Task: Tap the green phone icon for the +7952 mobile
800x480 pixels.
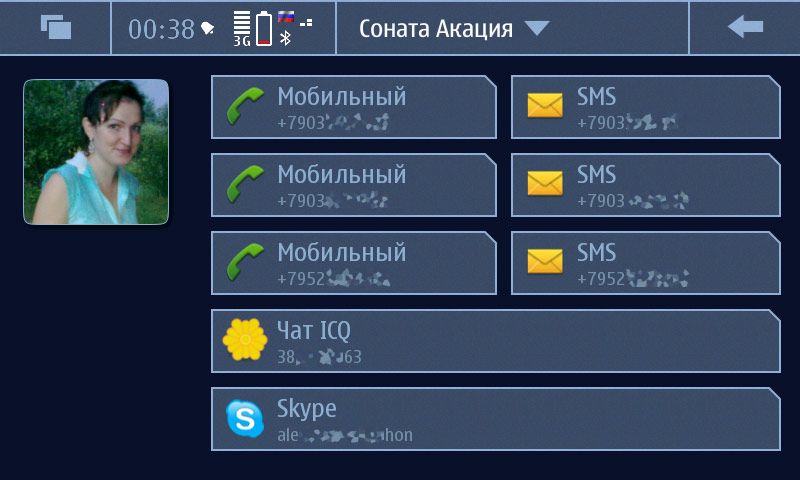Action: click(x=245, y=262)
